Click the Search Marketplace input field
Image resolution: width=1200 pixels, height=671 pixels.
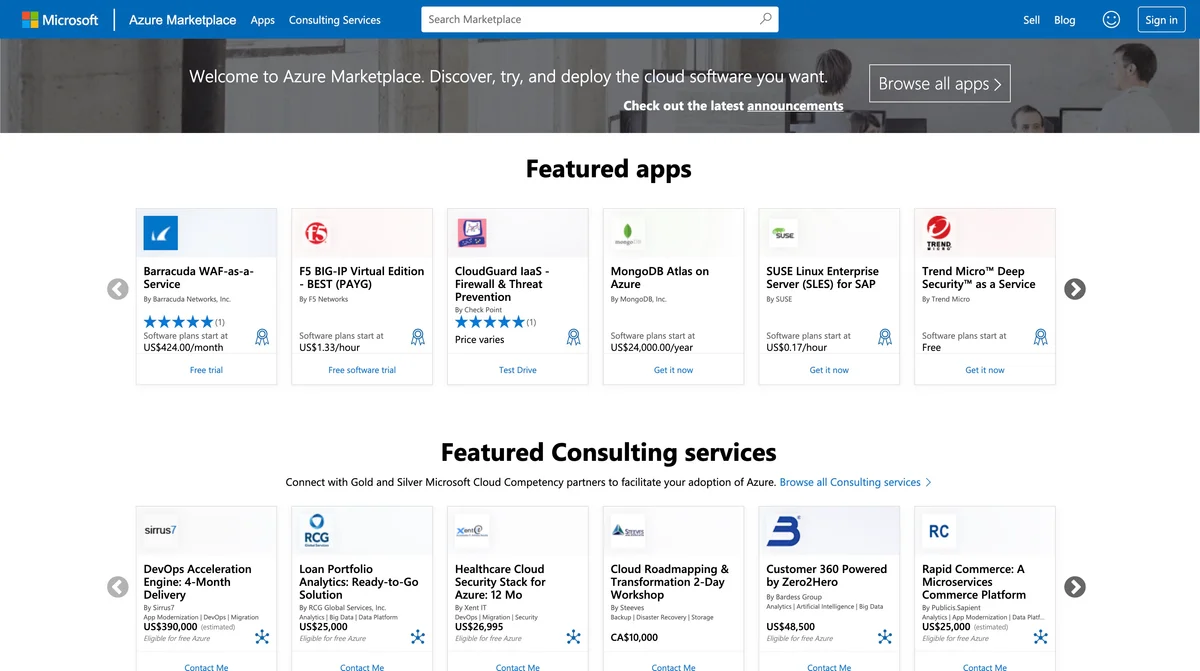(x=560, y=19)
